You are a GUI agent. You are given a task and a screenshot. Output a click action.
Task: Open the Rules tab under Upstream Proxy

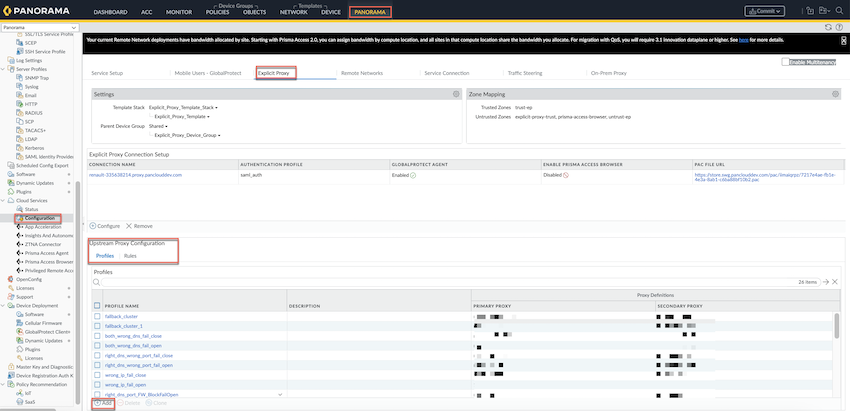point(130,256)
